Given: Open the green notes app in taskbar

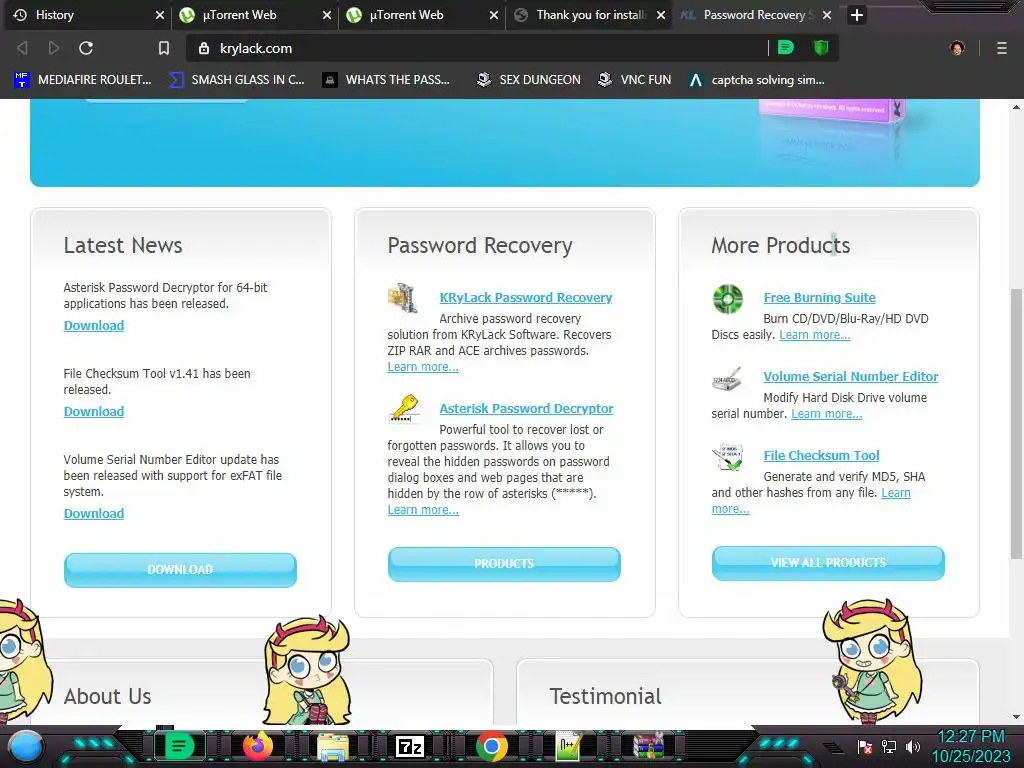Looking at the screenshot, I should click(x=179, y=746).
